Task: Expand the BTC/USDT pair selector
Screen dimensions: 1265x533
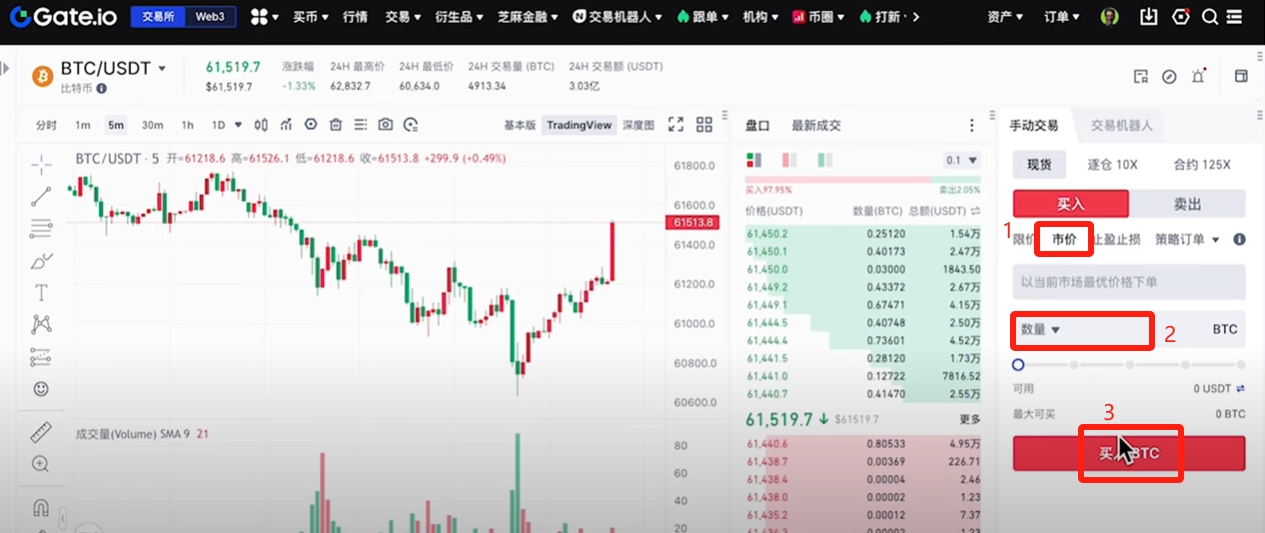Action: [162, 69]
